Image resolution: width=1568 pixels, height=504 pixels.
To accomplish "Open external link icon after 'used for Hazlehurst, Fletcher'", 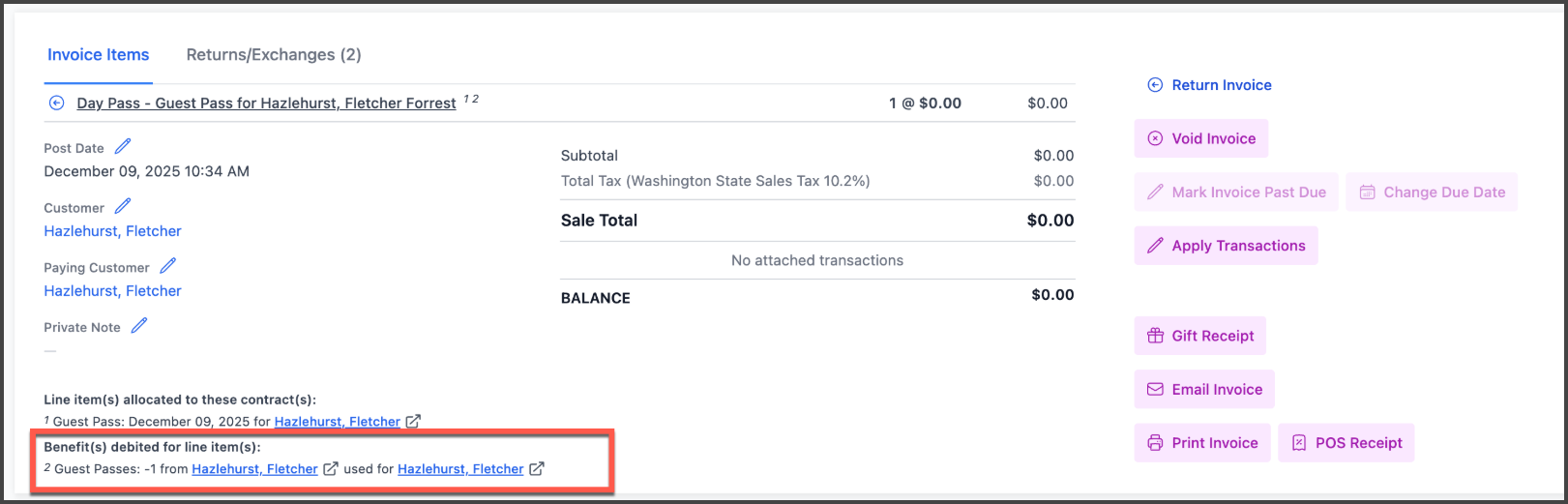I will click(x=537, y=469).
